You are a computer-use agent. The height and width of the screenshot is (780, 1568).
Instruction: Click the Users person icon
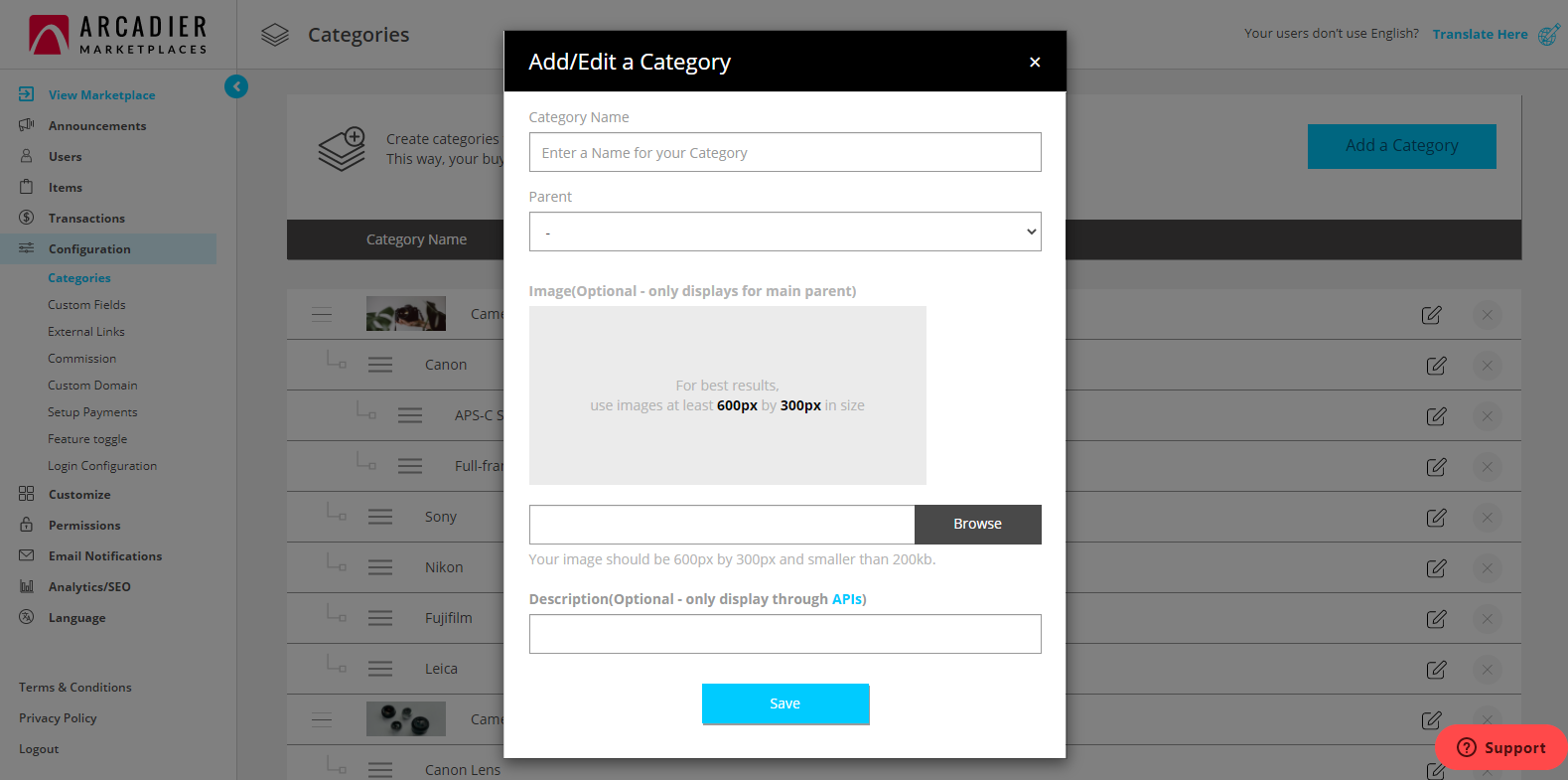[x=27, y=156]
